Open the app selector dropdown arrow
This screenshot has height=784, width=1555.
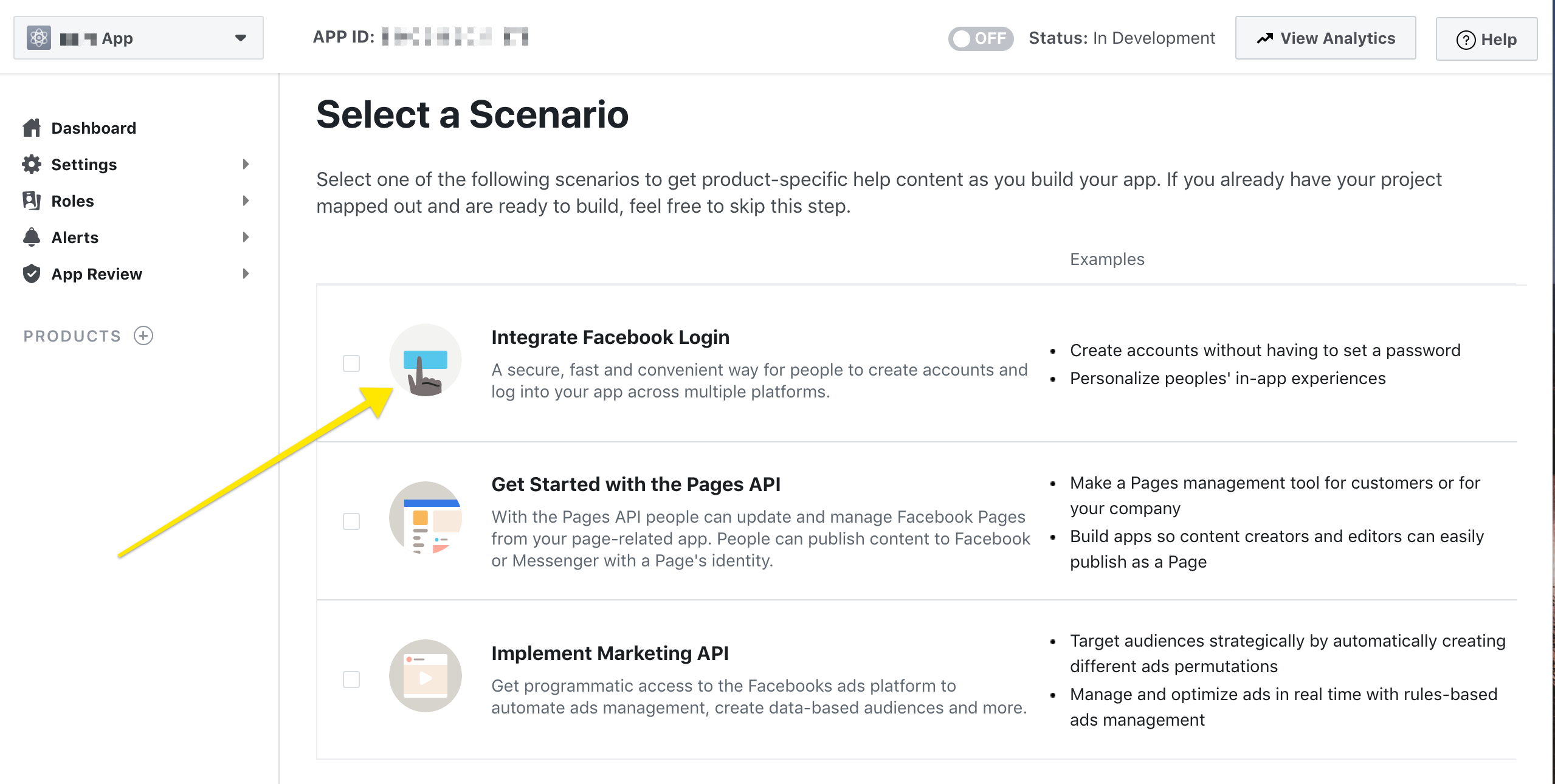point(241,38)
